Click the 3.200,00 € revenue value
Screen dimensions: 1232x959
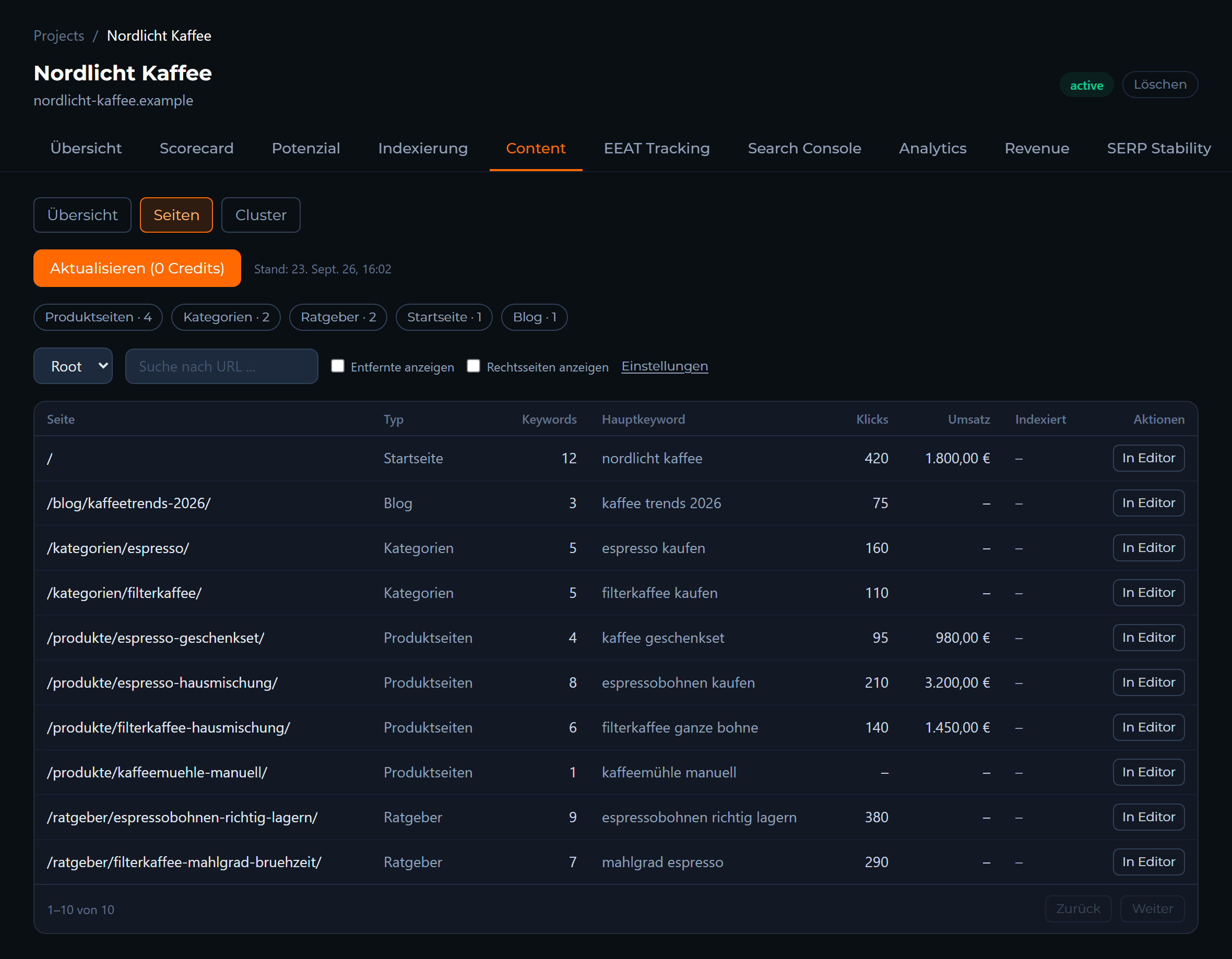tap(957, 683)
